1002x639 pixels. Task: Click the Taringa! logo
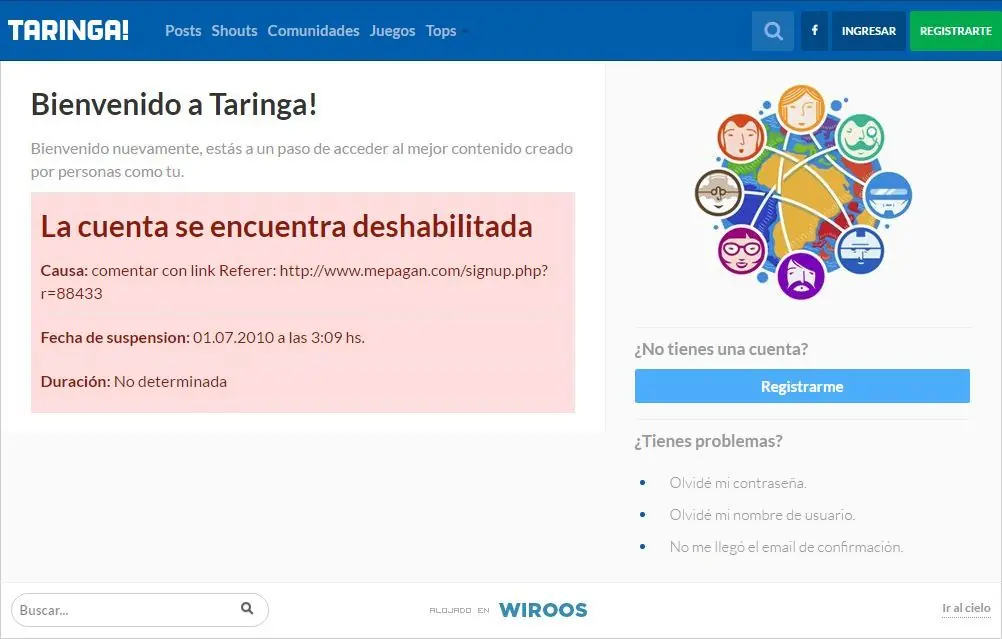click(x=68, y=30)
